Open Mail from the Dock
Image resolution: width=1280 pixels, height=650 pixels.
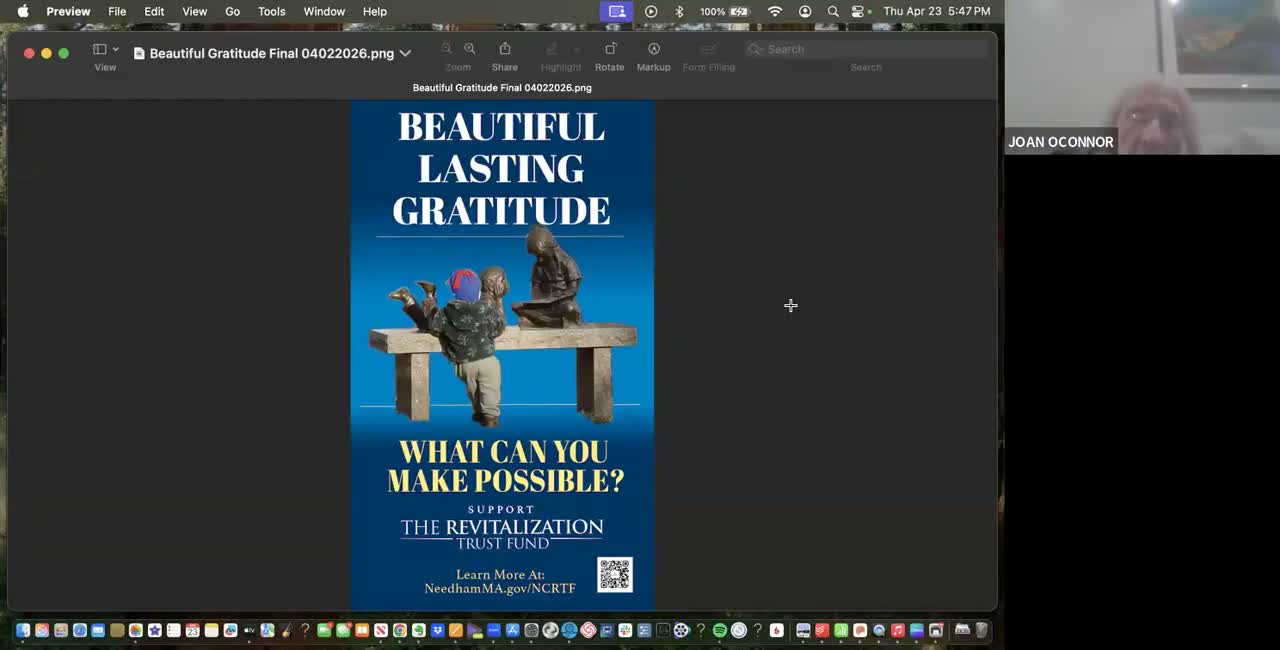pos(98,630)
